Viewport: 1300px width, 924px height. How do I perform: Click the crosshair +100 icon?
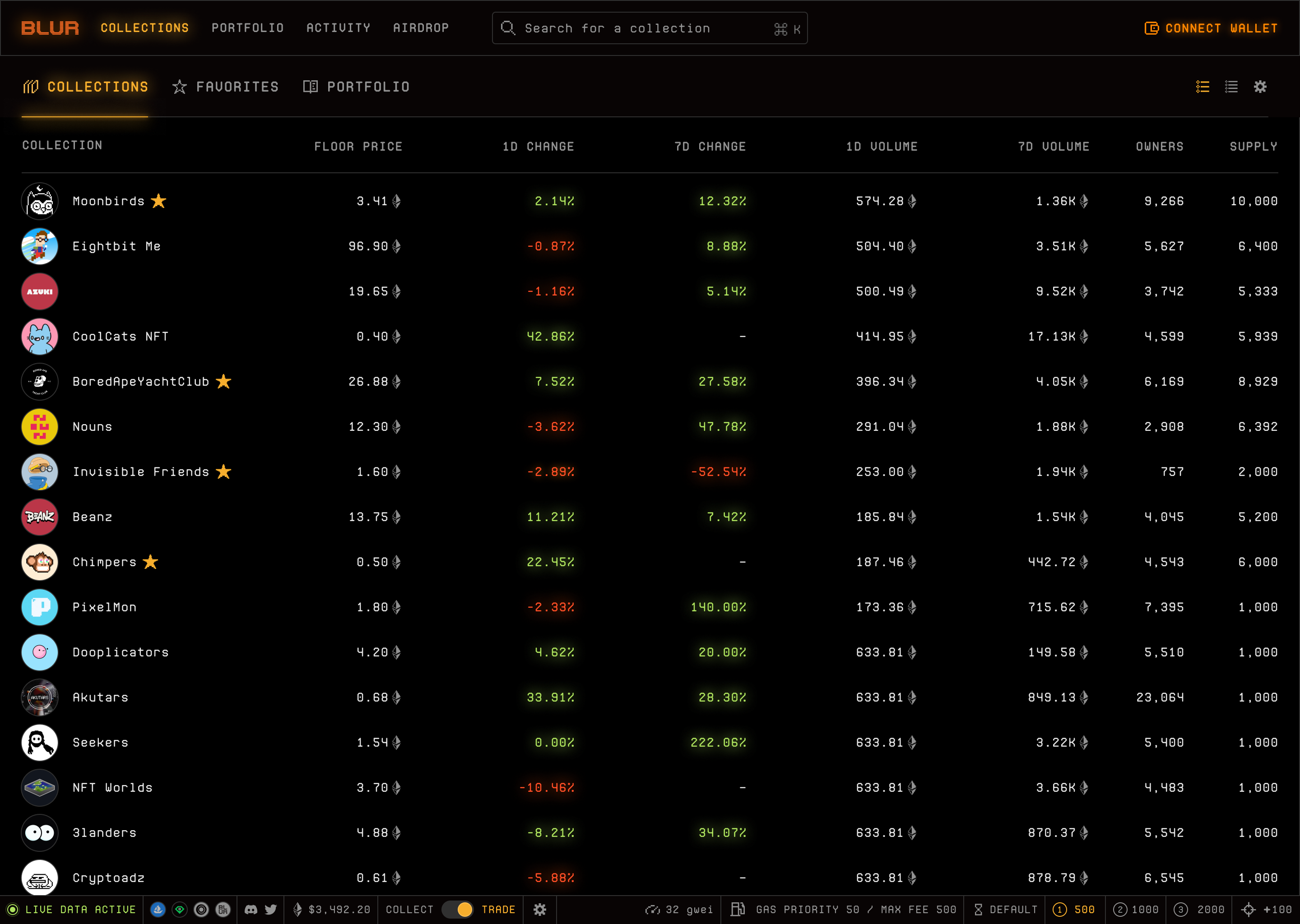click(x=1249, y=909)
